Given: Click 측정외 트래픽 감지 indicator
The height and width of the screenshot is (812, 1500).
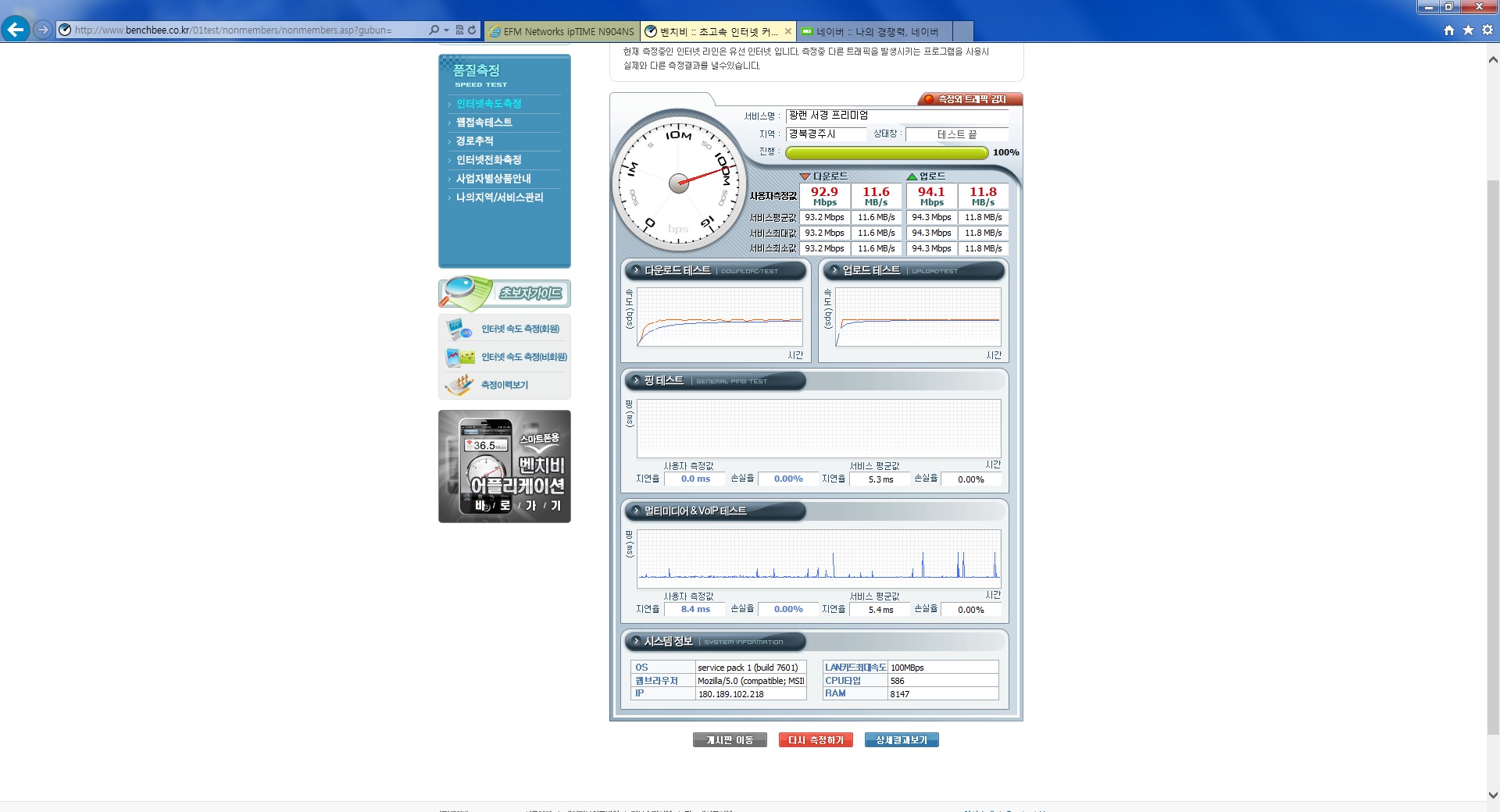Looking at the screenshot, I should pyautogui.click(x=970, y=99).
